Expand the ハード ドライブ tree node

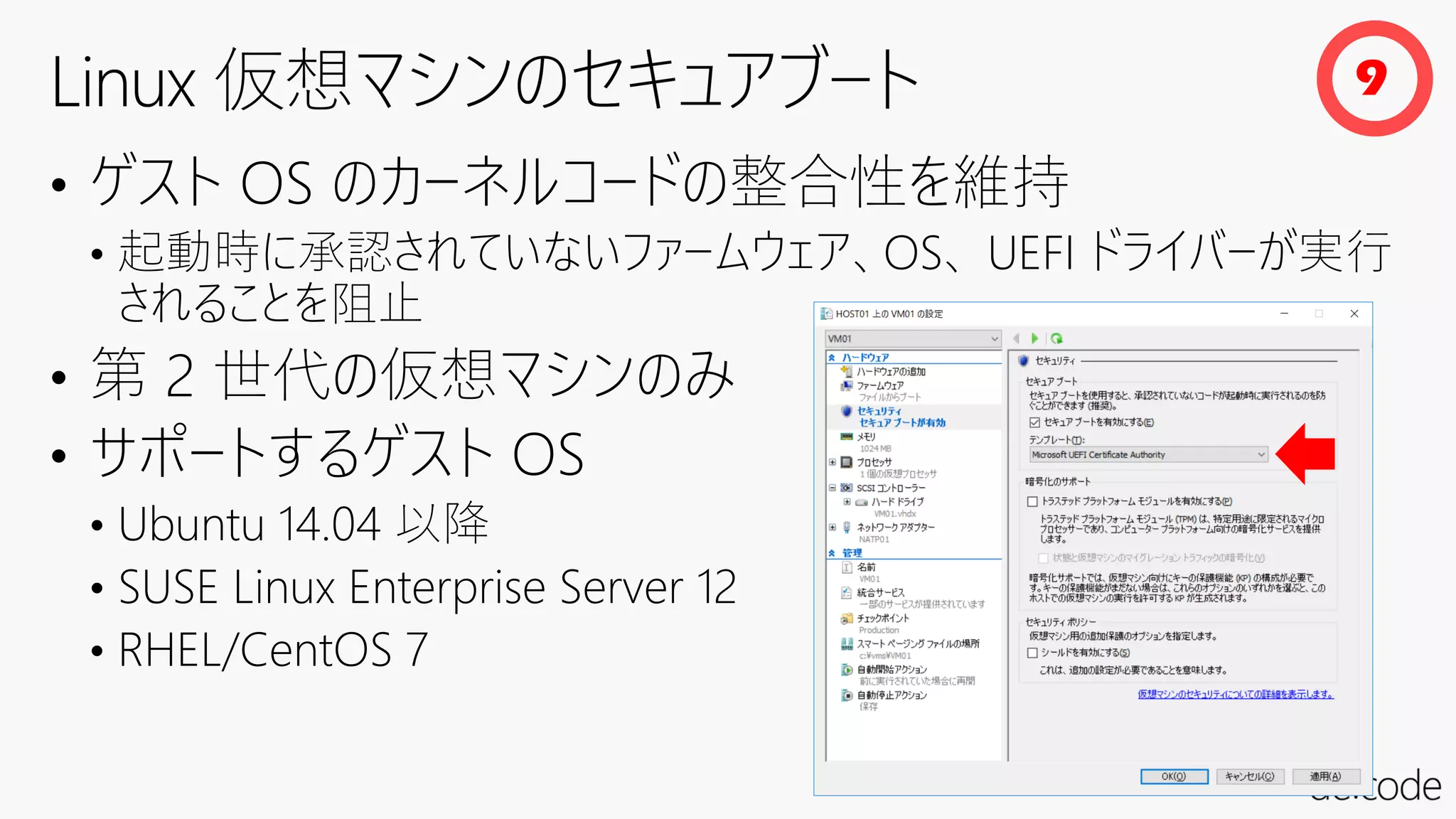(x=847, y=502)
